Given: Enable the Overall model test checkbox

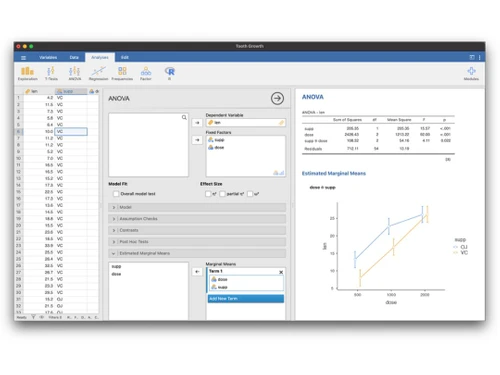Looking at the screenshot, I should 116,194.
